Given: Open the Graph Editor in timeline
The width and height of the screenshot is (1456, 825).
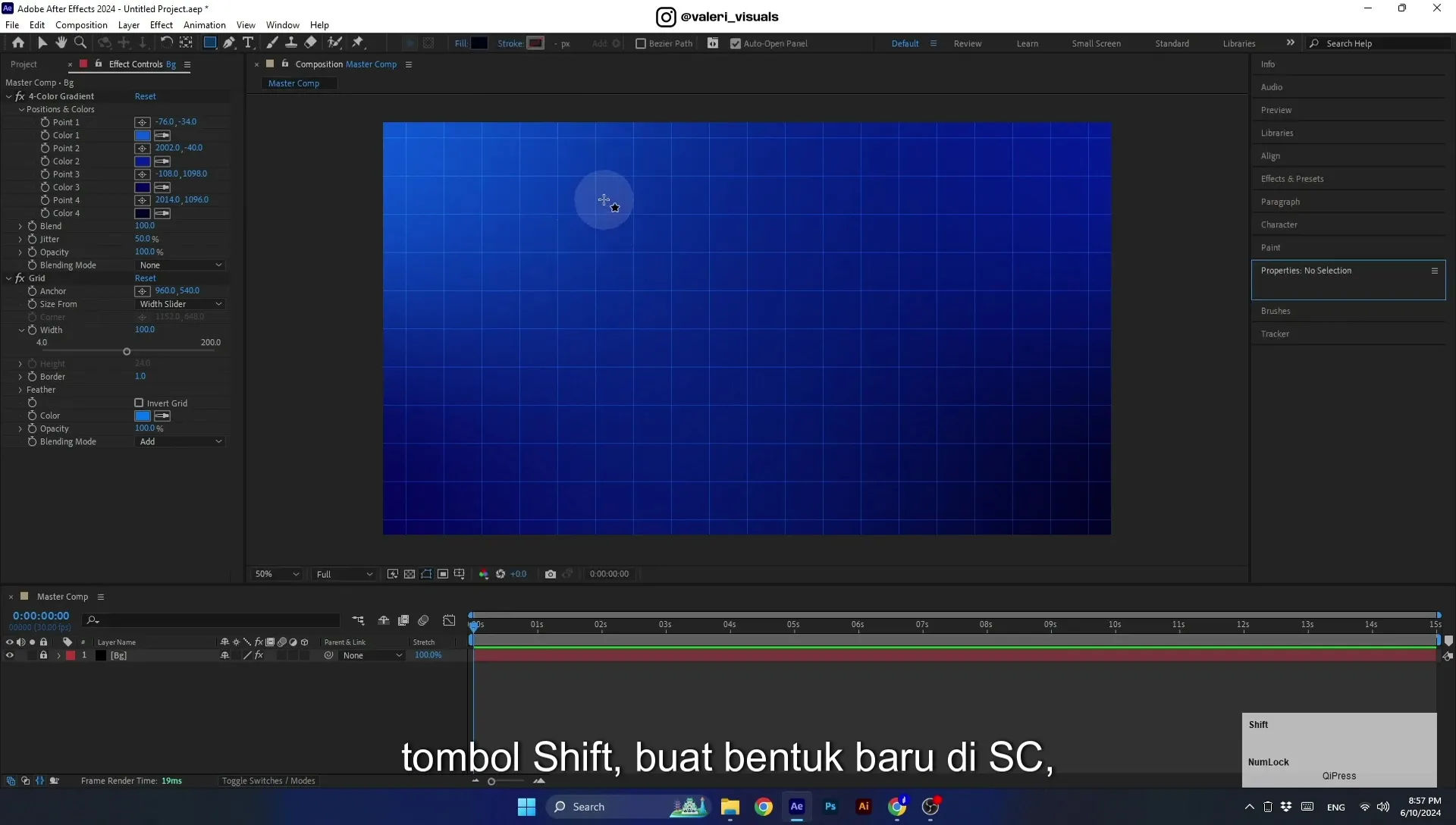Looking at the screenshot, I should point(449,621).
